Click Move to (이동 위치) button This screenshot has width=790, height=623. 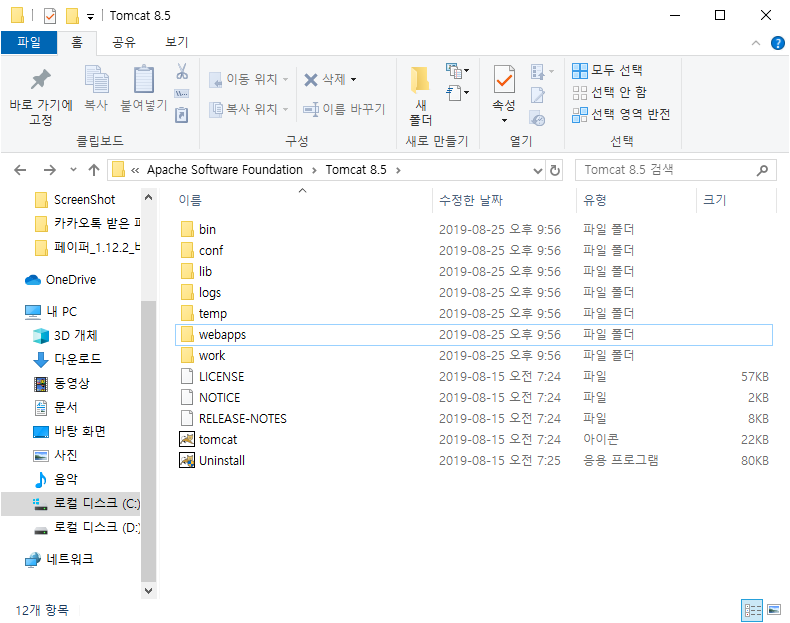click(x=248, y=80)
